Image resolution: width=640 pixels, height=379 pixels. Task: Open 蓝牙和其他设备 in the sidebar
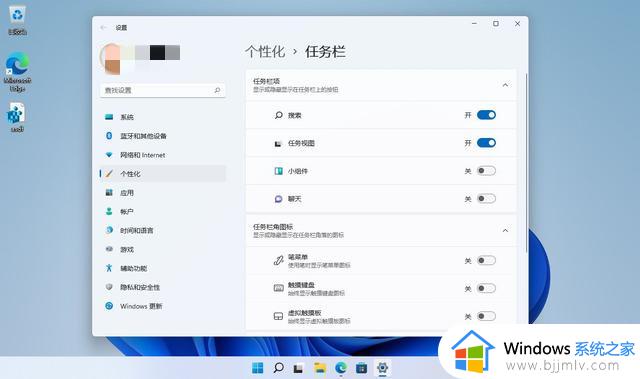click(163, 136)
